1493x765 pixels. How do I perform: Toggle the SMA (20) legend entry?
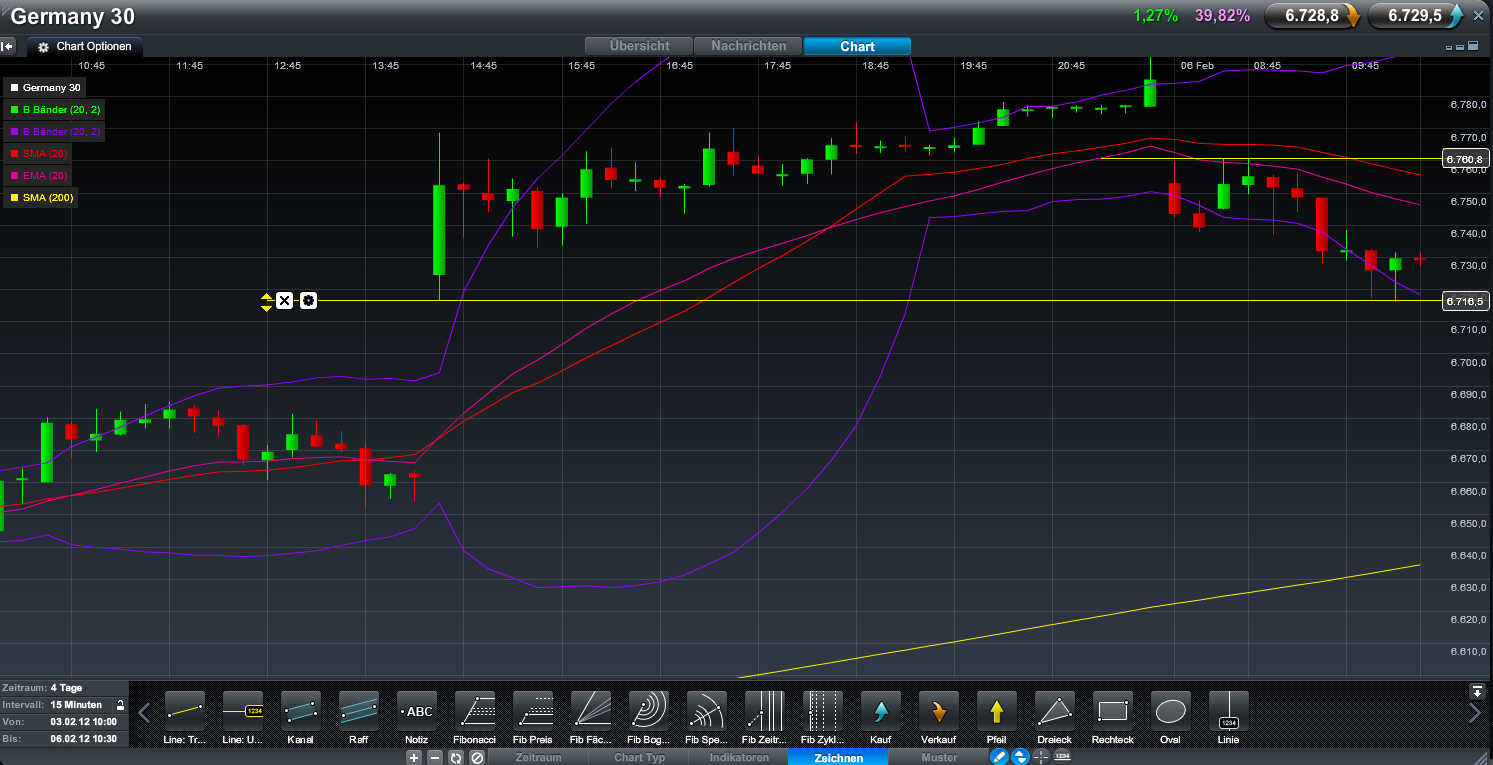38,153
